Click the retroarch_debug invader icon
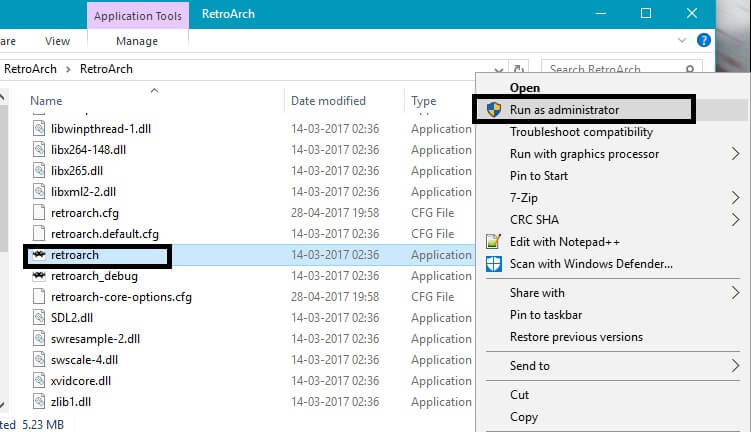The height and width of the screenshot is (432, 751). 39,275
